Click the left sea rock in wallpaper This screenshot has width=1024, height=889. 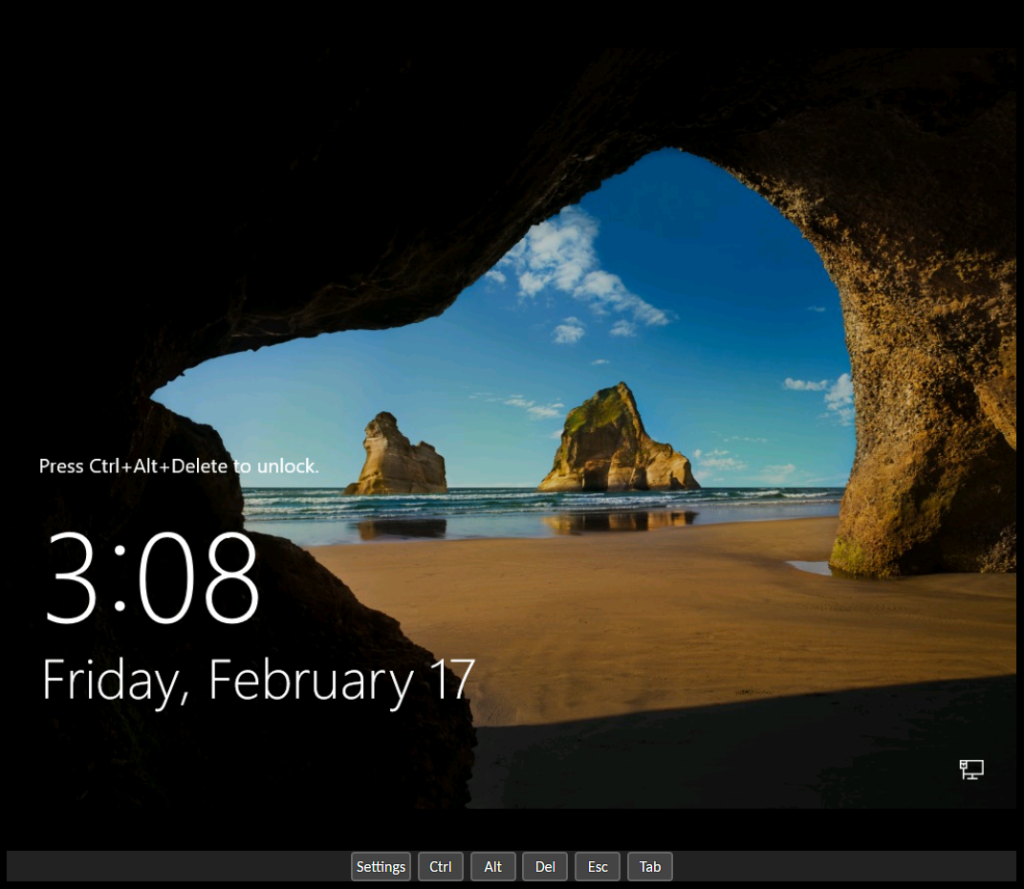(397, 455)
